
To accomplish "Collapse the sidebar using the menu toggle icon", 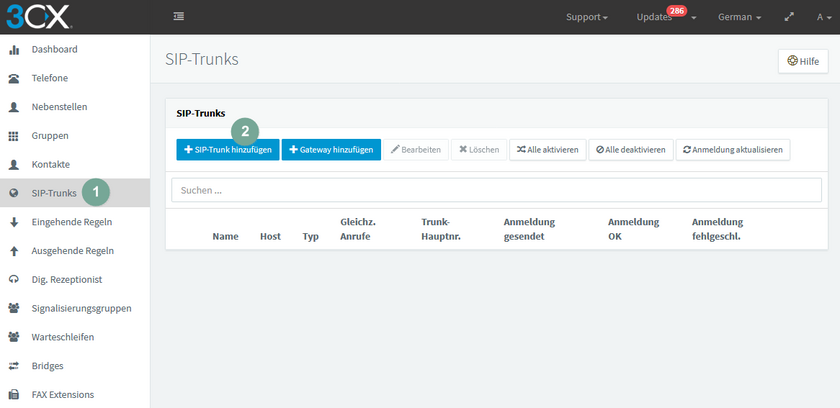I will click(x=179, y=17).
